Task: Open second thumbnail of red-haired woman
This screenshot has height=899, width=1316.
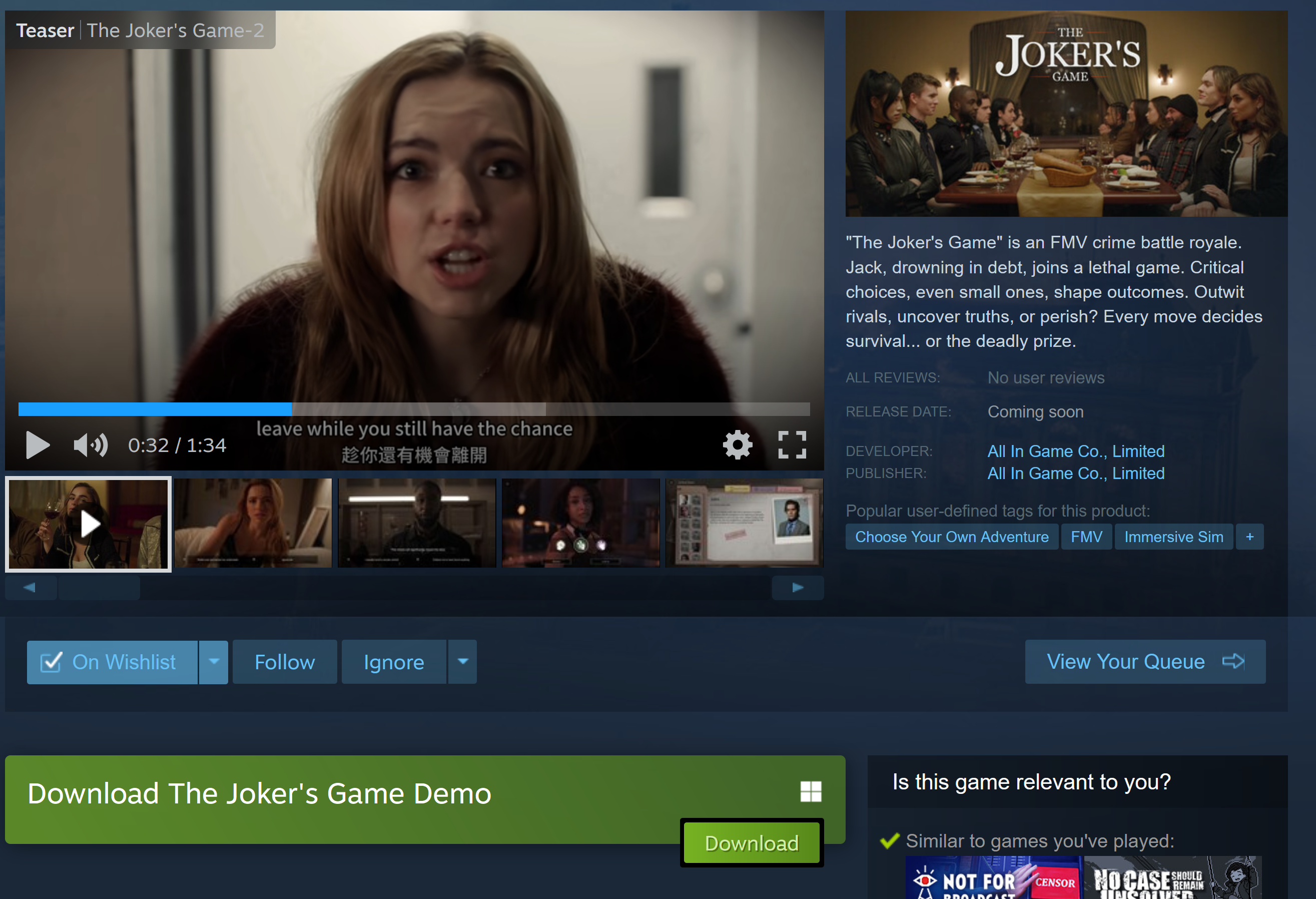Action: [x=253, y=523]
